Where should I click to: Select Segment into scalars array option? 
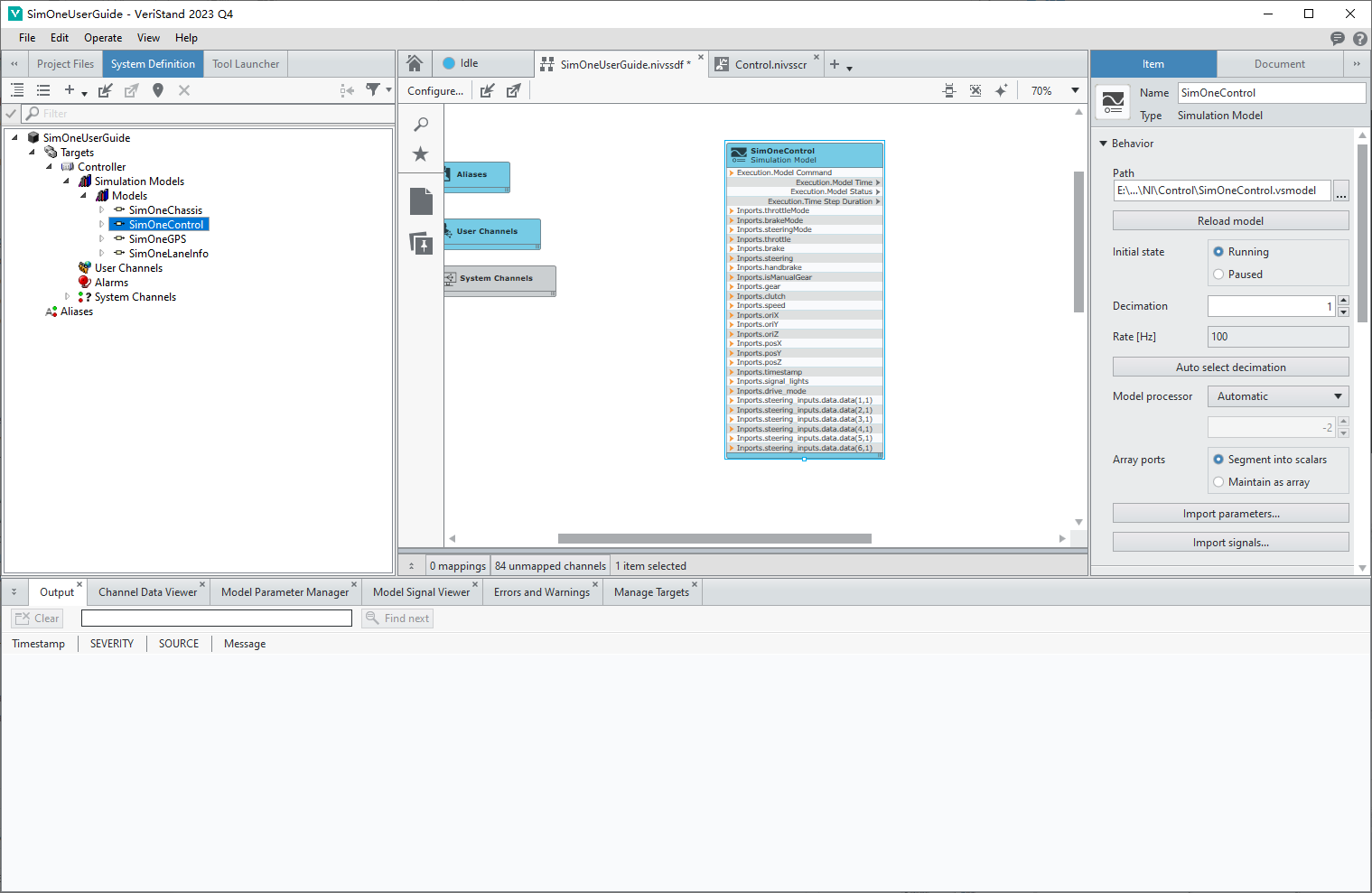pos(1218,460)
